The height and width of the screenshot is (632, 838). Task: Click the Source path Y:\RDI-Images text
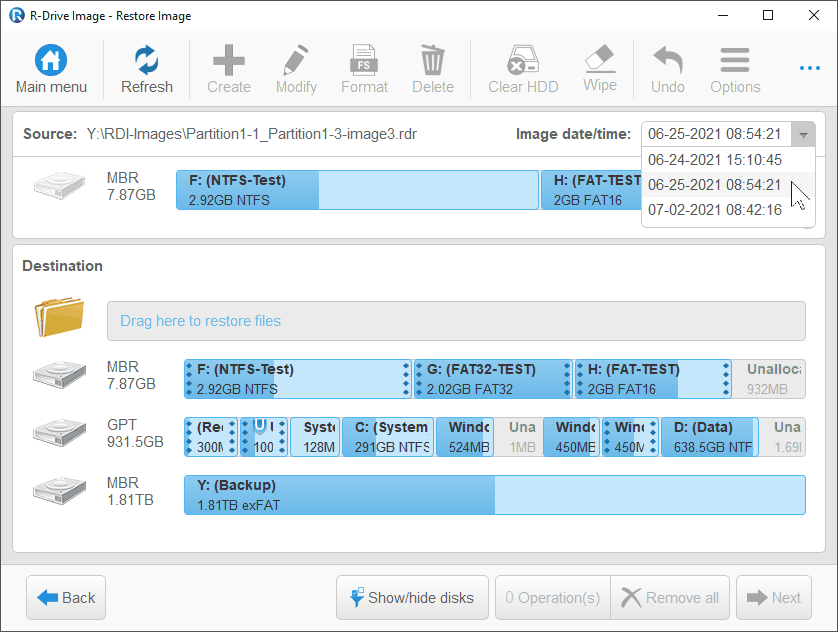pyautogui.click(x=252, y=134)
